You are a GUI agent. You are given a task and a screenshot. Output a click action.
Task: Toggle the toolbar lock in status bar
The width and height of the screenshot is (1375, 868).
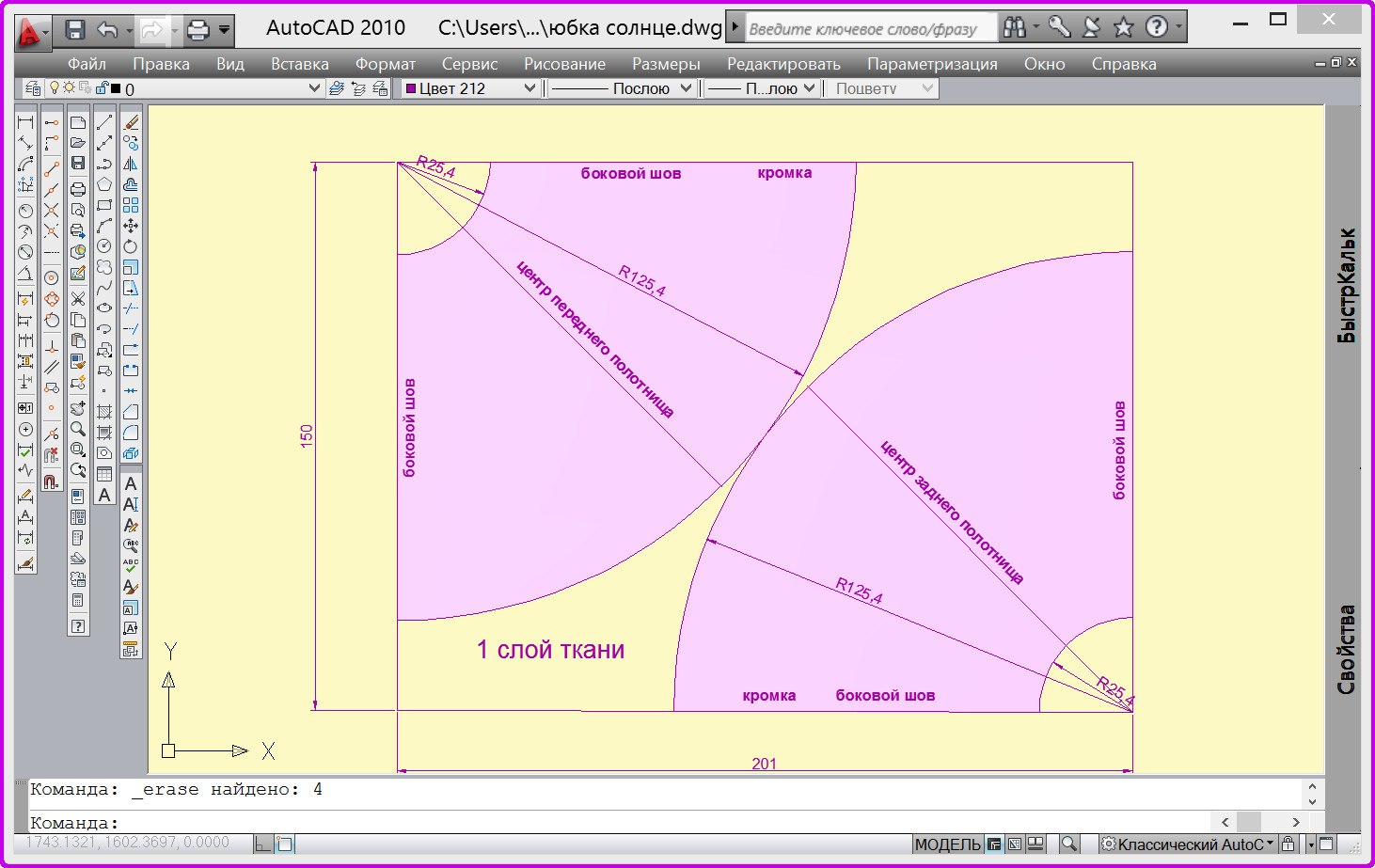coord(1288,844)
